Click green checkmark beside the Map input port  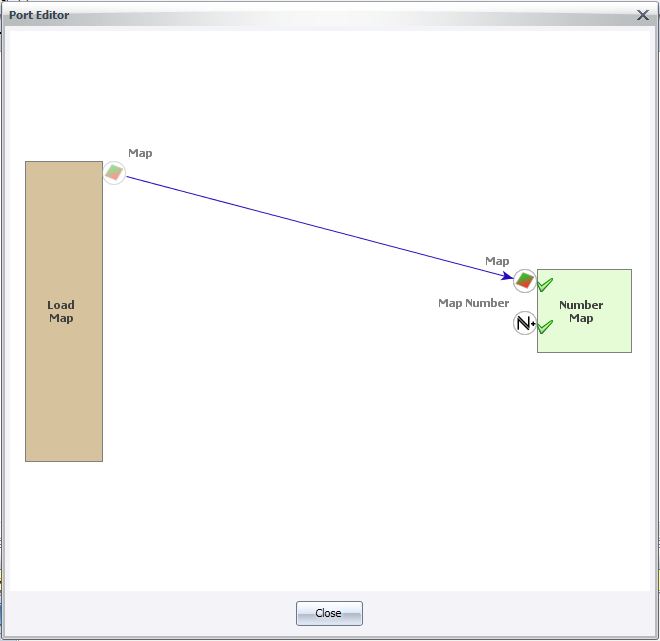[x=545, y=285]
